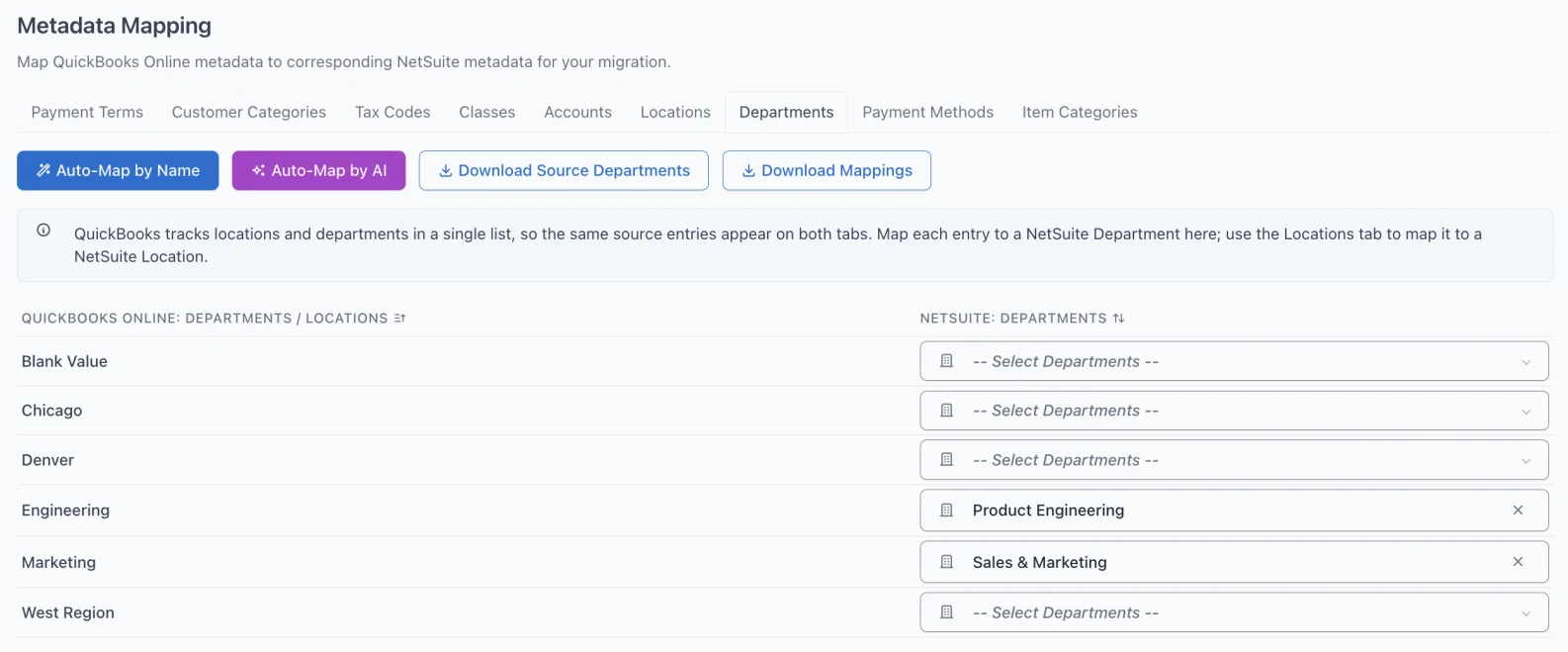Switch to the Payment Terms tab

pos(87,112)
